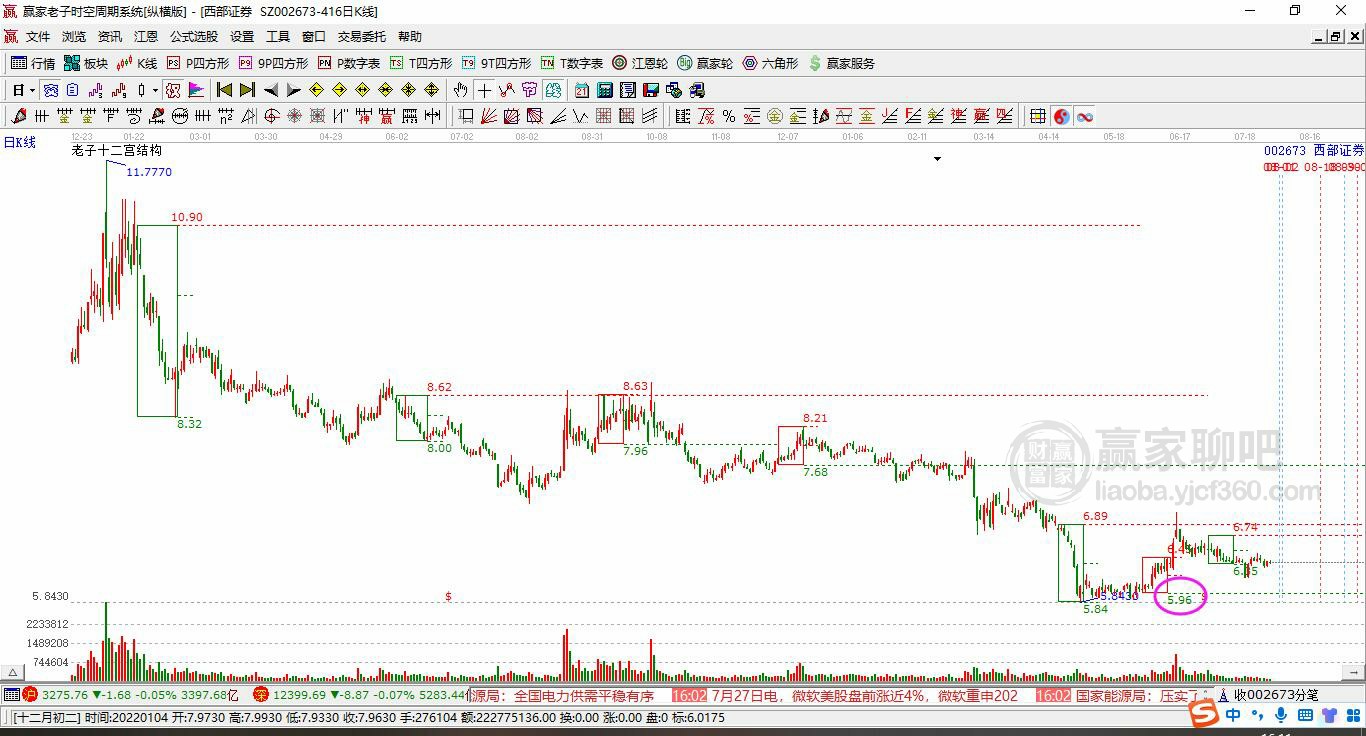The height and width of the screenshot is (736, 1366).
Task: Click the 老子十二宫结构 label
Action: click(x=116, y=151)
